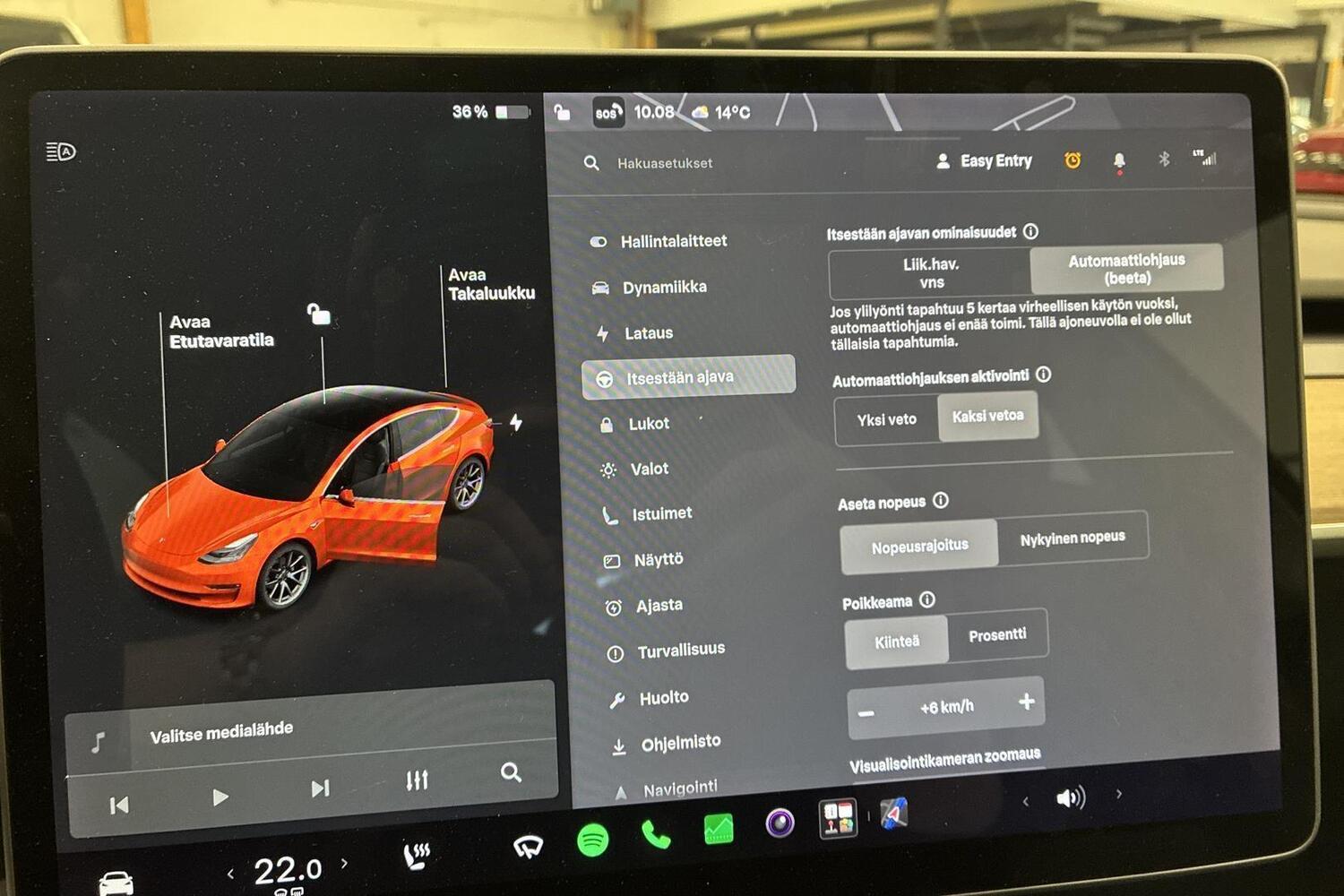Play media with the play button
Screen dimensions: 1344x896
click(220, 797)
